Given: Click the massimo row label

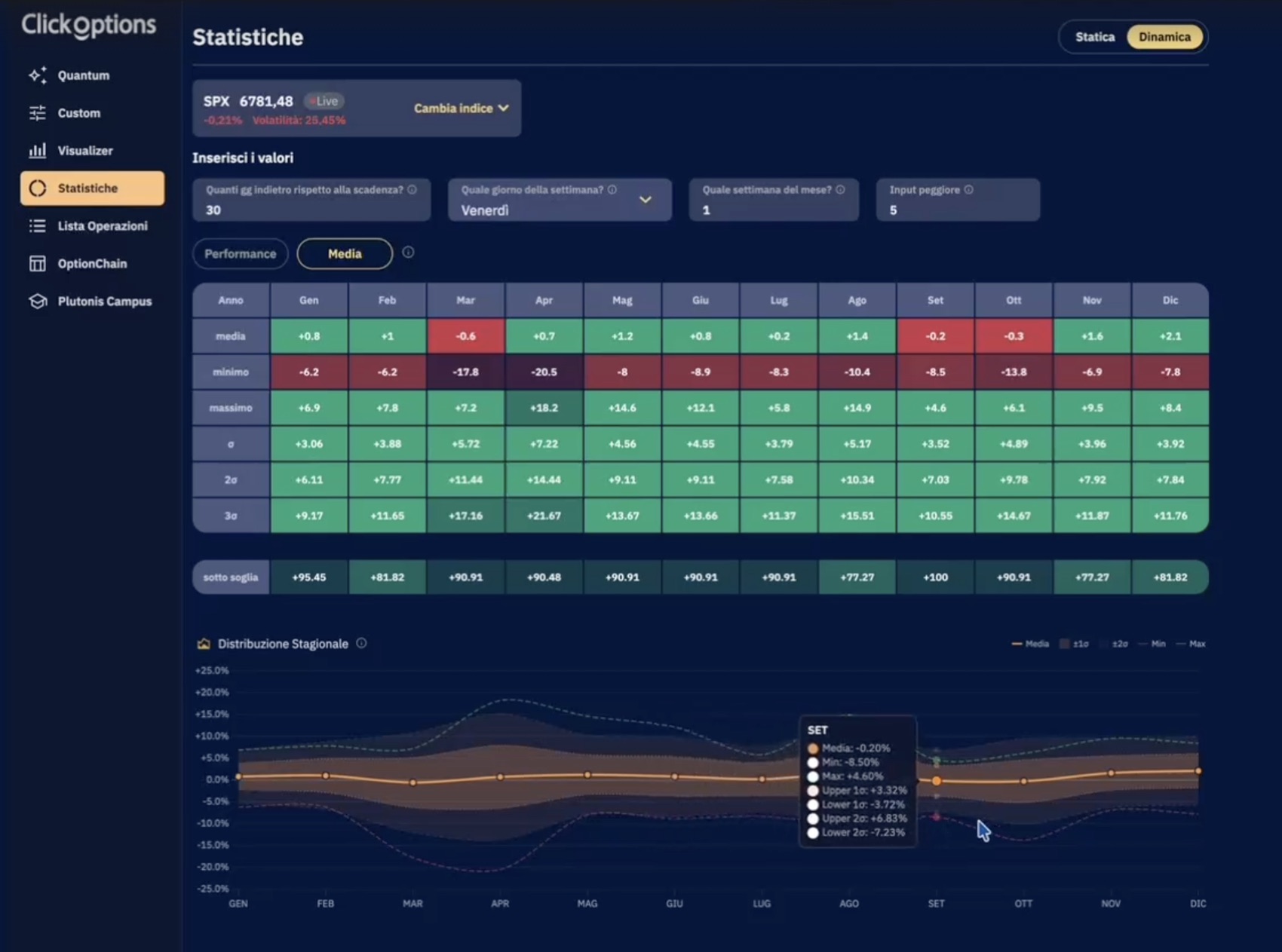Looking at the screenshot, I should click(231, 408).
